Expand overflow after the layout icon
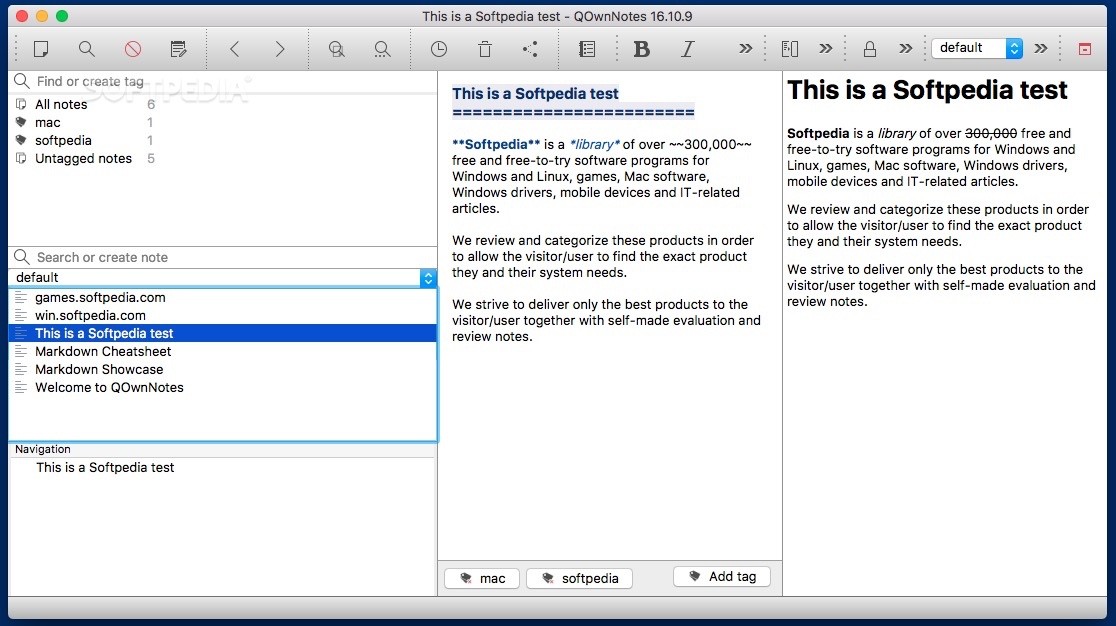 (826, 48)
